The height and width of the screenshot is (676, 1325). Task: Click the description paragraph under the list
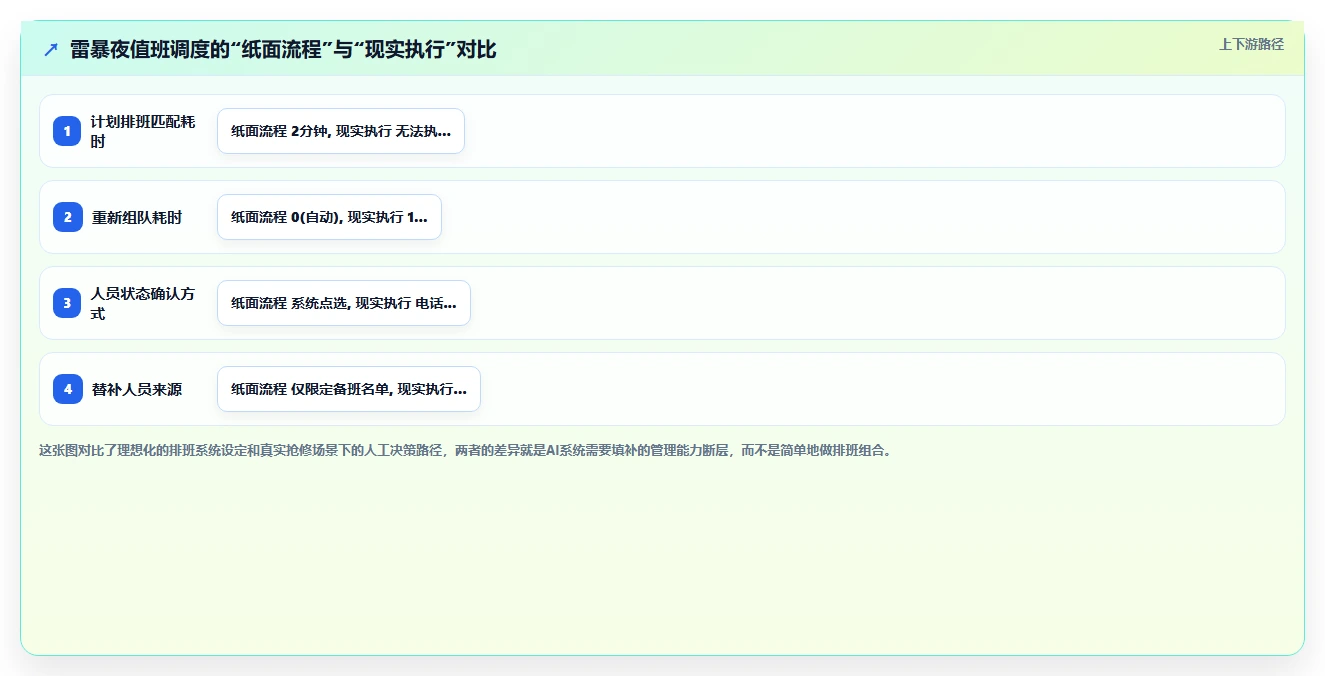[x=465, y=451]
